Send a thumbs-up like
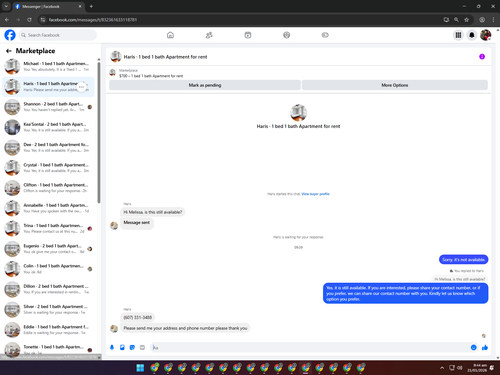This screenshot has width=500, height=375. [x=485, y=347]
